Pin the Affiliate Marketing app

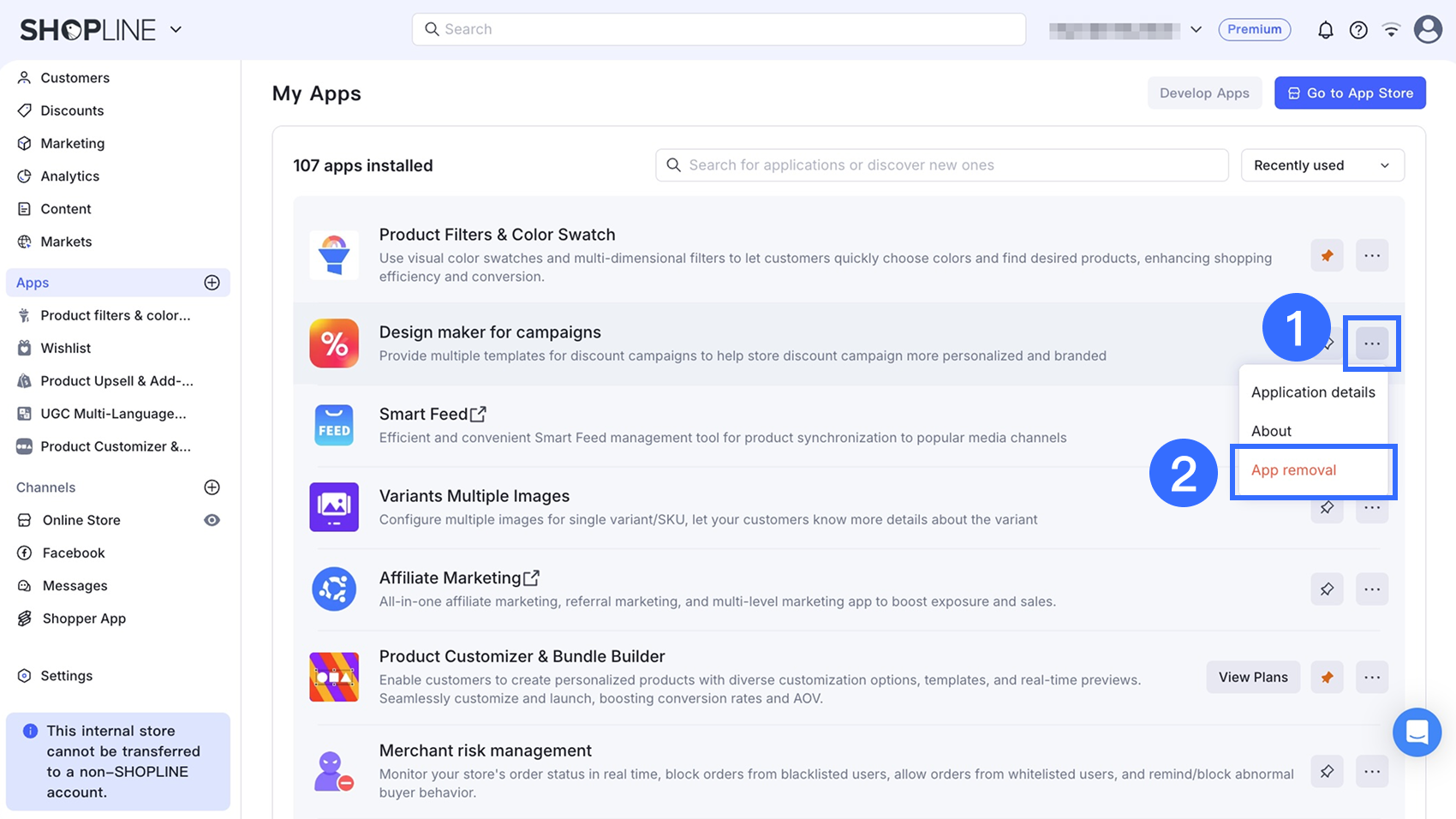[1327, 589]
